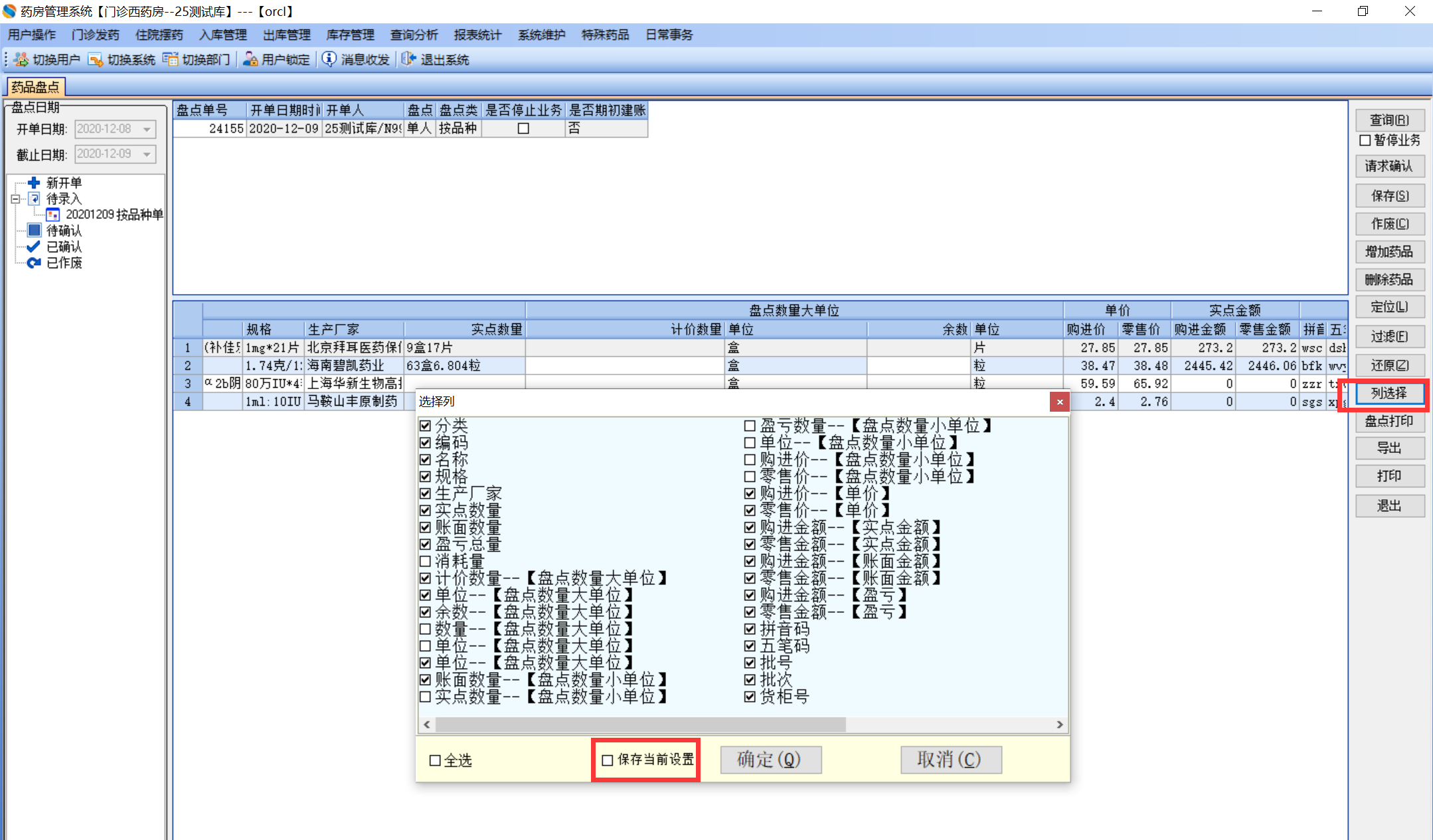This screenshot has height=840, width=1433.
Task: Check the 全选 select-all checkbox
Action: [x=435, y=761]
